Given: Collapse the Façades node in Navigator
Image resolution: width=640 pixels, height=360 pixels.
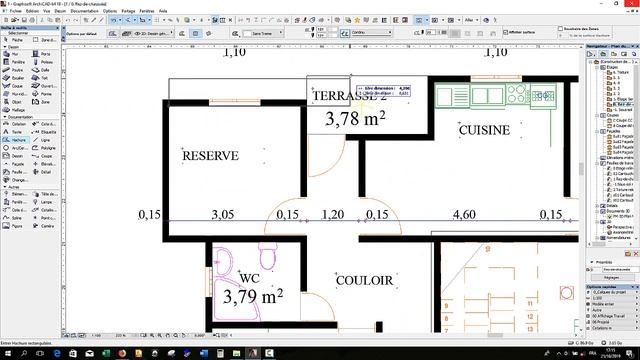Looking at the screenshot, I should coord(597,131).
